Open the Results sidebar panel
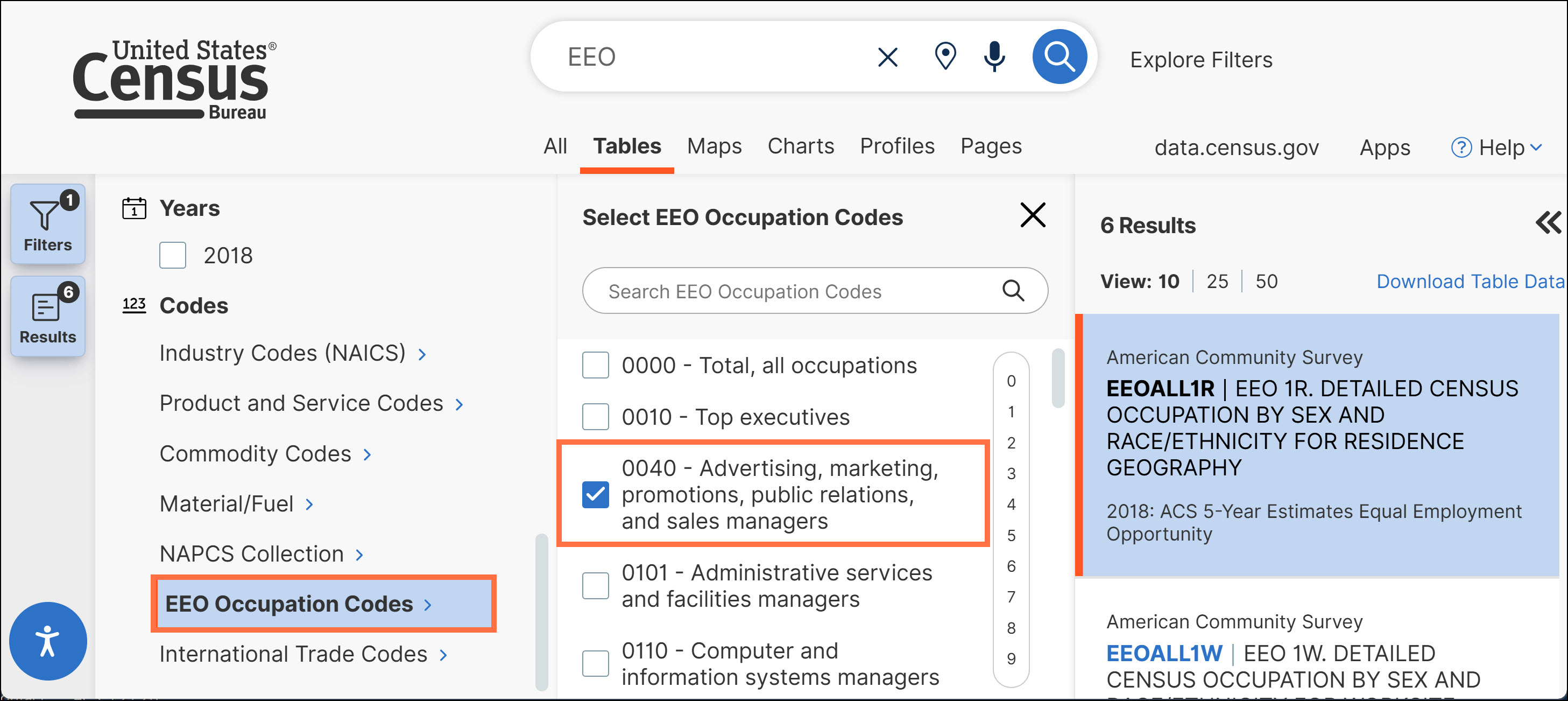Screen dimensions: 1568x701 pyautogui.click(x=47, y=316)
